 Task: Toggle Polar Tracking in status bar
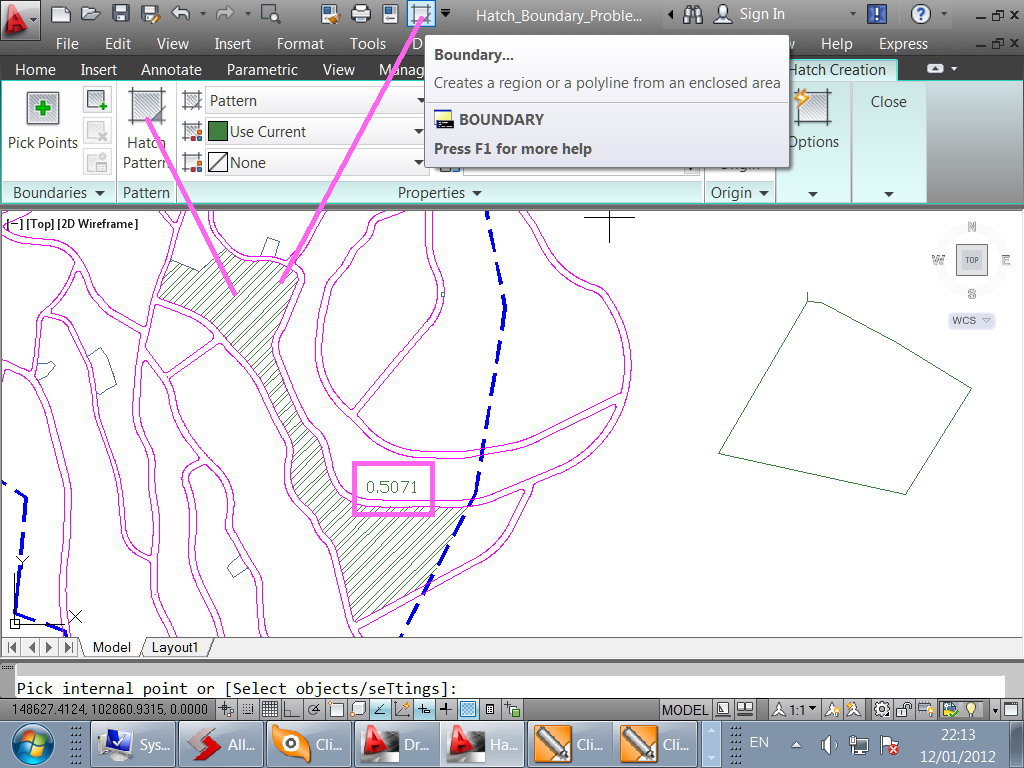click(314, 709)
